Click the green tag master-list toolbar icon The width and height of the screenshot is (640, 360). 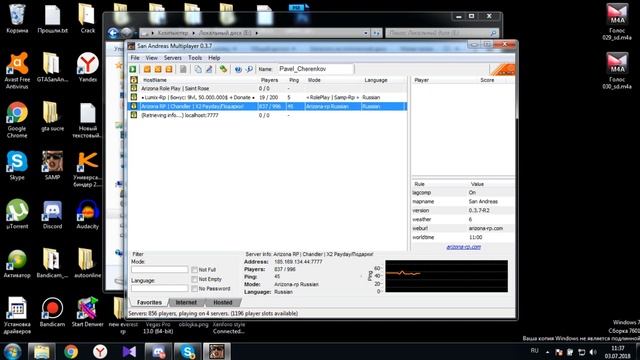click(x=223, y=69)
